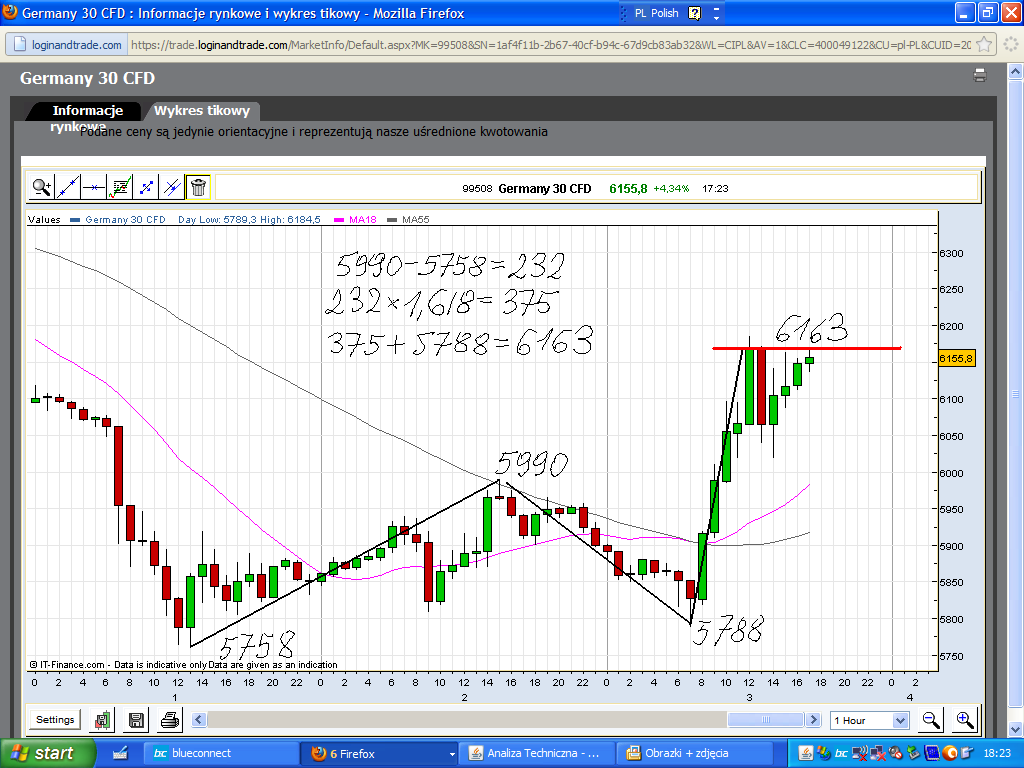Click the candlestick chart type icon
The width and height of the screenshot is (1024, 768).
103,720
